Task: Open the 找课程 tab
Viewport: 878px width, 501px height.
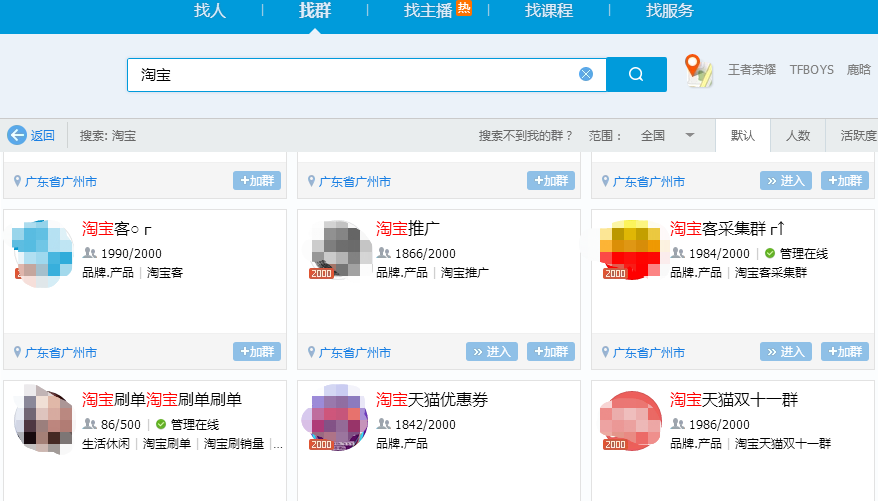Action: pyautogui.click(x=549, y=11)
